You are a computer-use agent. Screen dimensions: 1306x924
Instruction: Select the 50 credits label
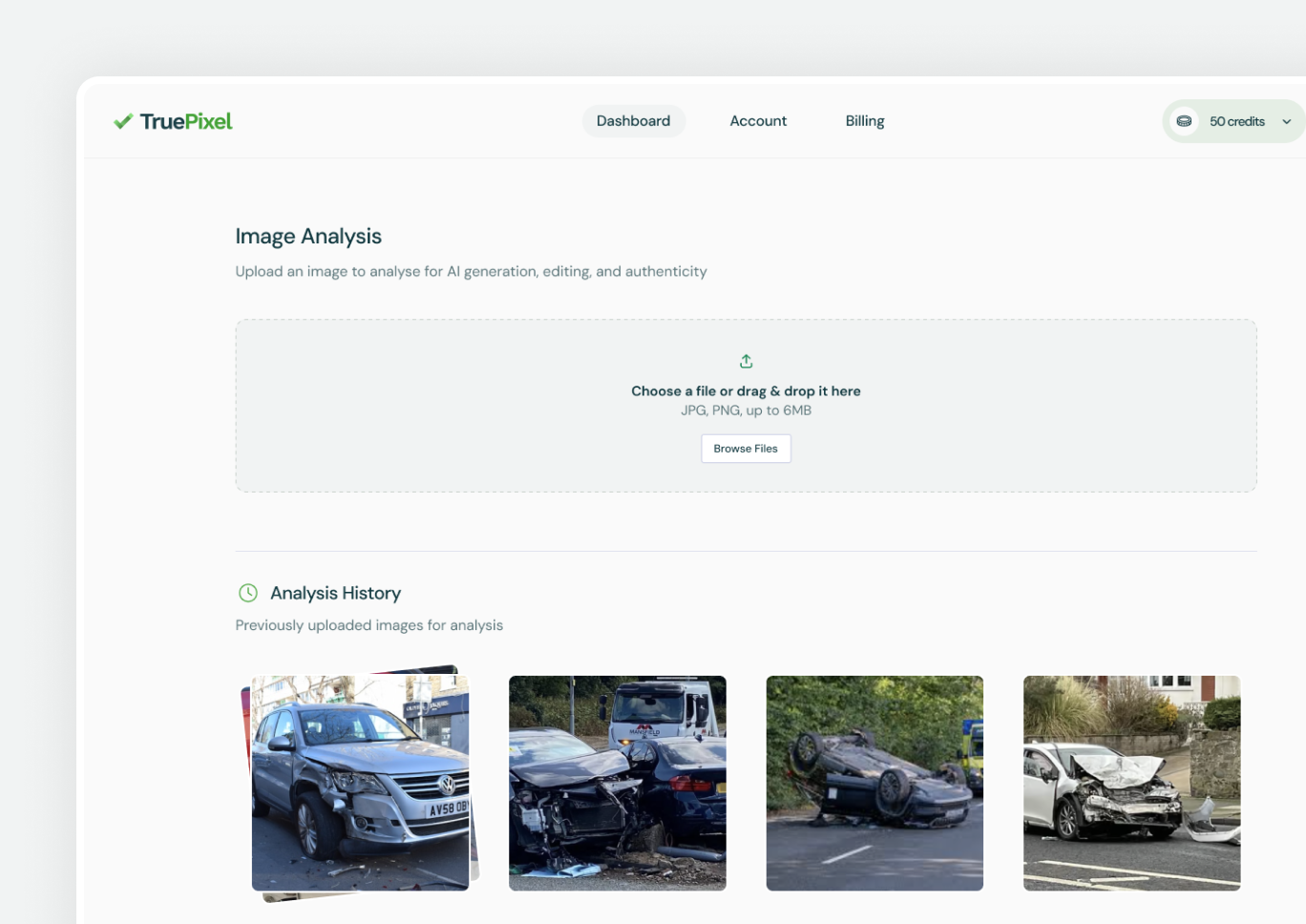click(1236, 121)
